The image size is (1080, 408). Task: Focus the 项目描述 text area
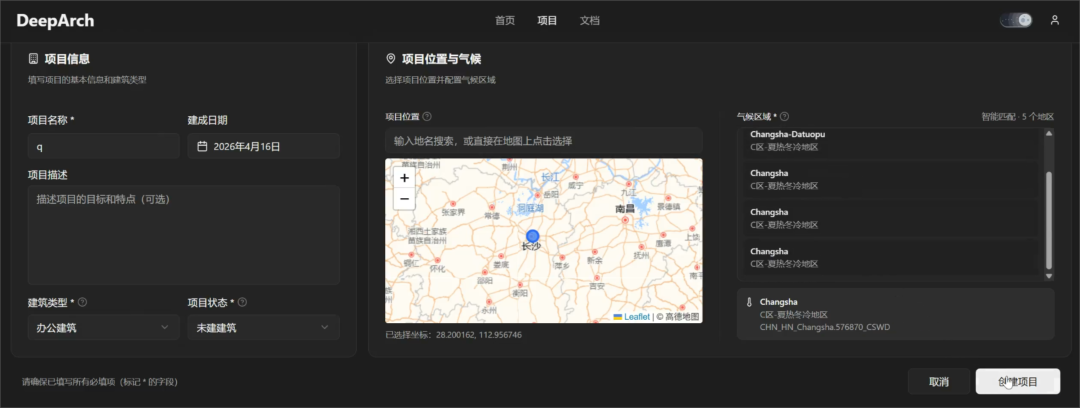184,235
